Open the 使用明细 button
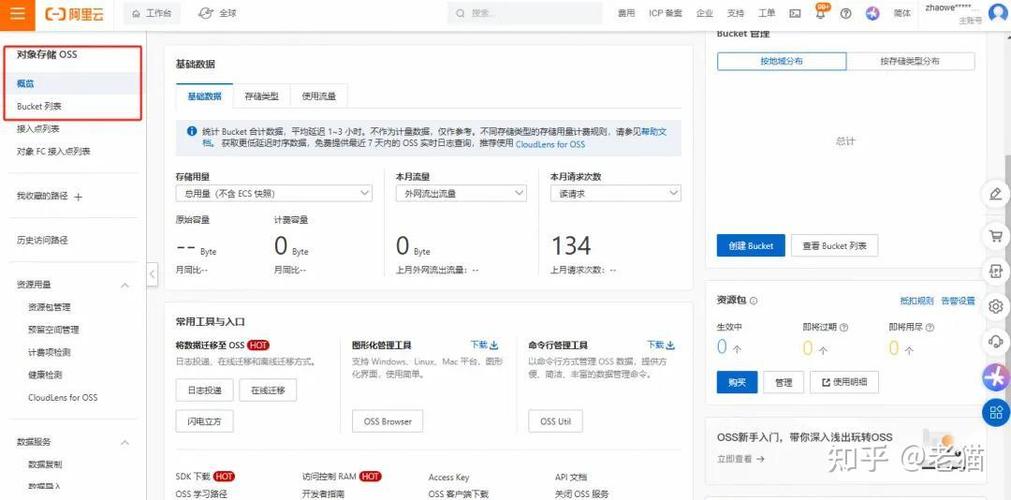 pos(844,382)
